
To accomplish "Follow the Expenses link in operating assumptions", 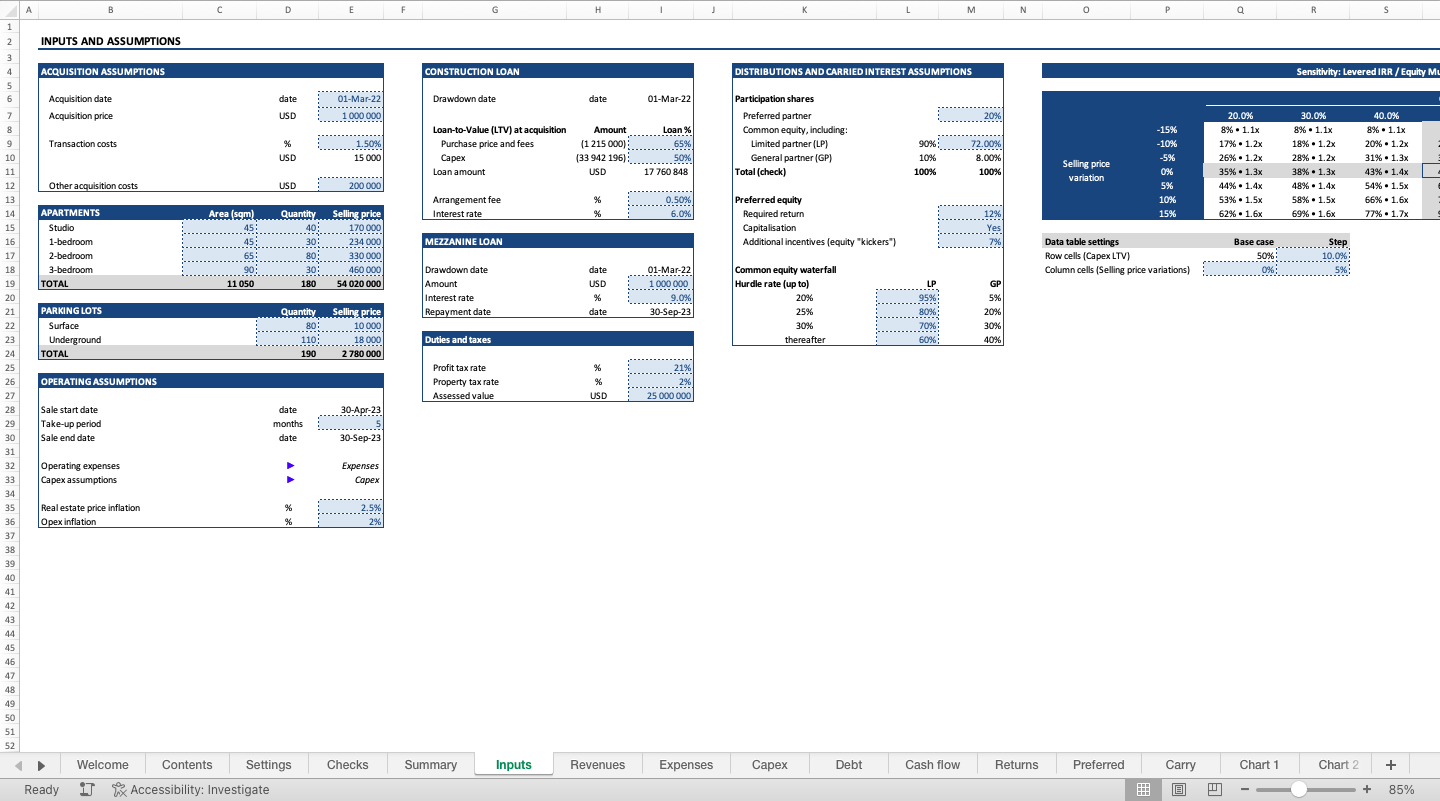I will point(360,466).
